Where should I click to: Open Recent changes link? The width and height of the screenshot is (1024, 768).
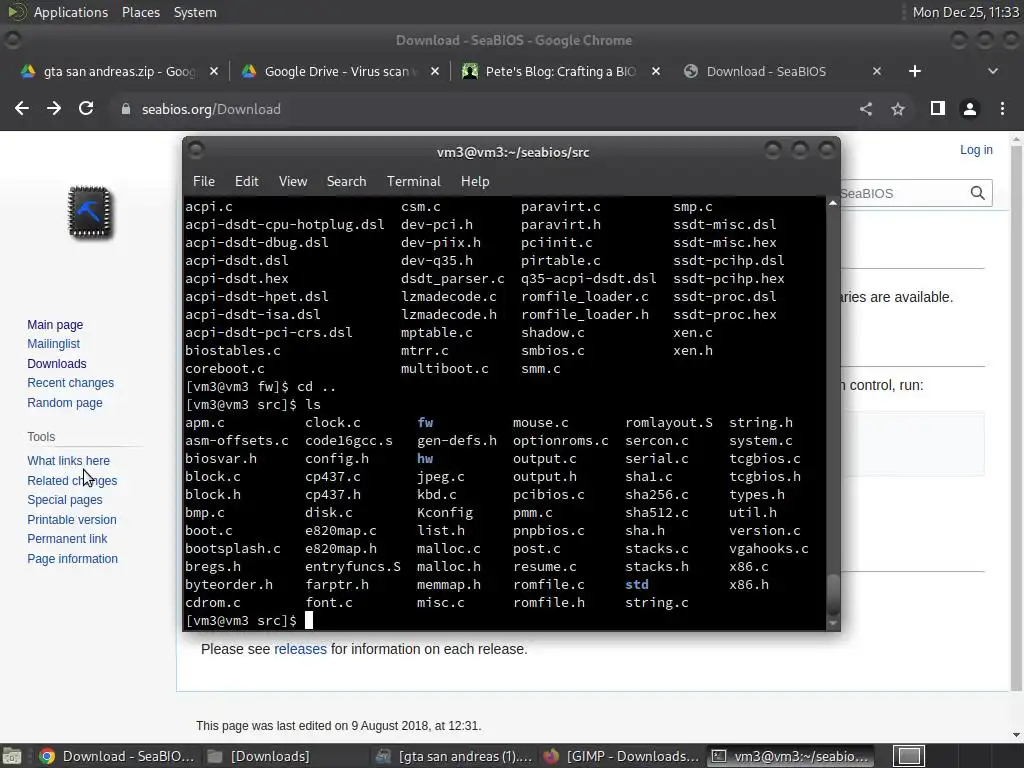pos(71,383)
